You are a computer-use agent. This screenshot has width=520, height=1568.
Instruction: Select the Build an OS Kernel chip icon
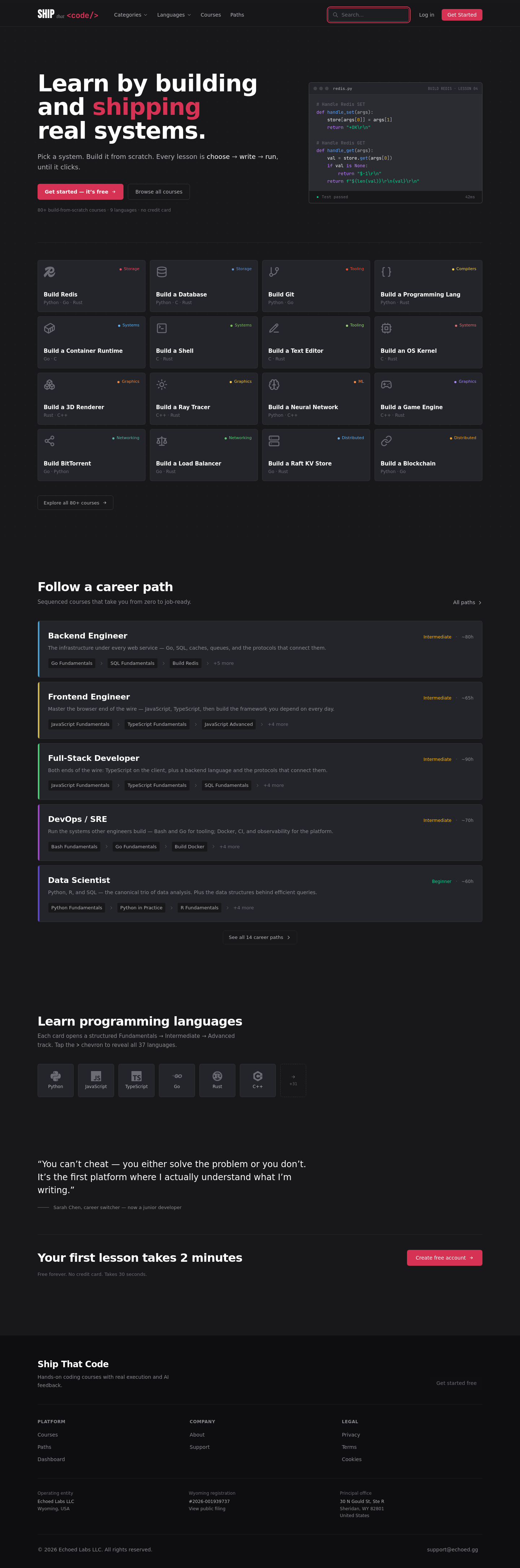coord(386,328)
